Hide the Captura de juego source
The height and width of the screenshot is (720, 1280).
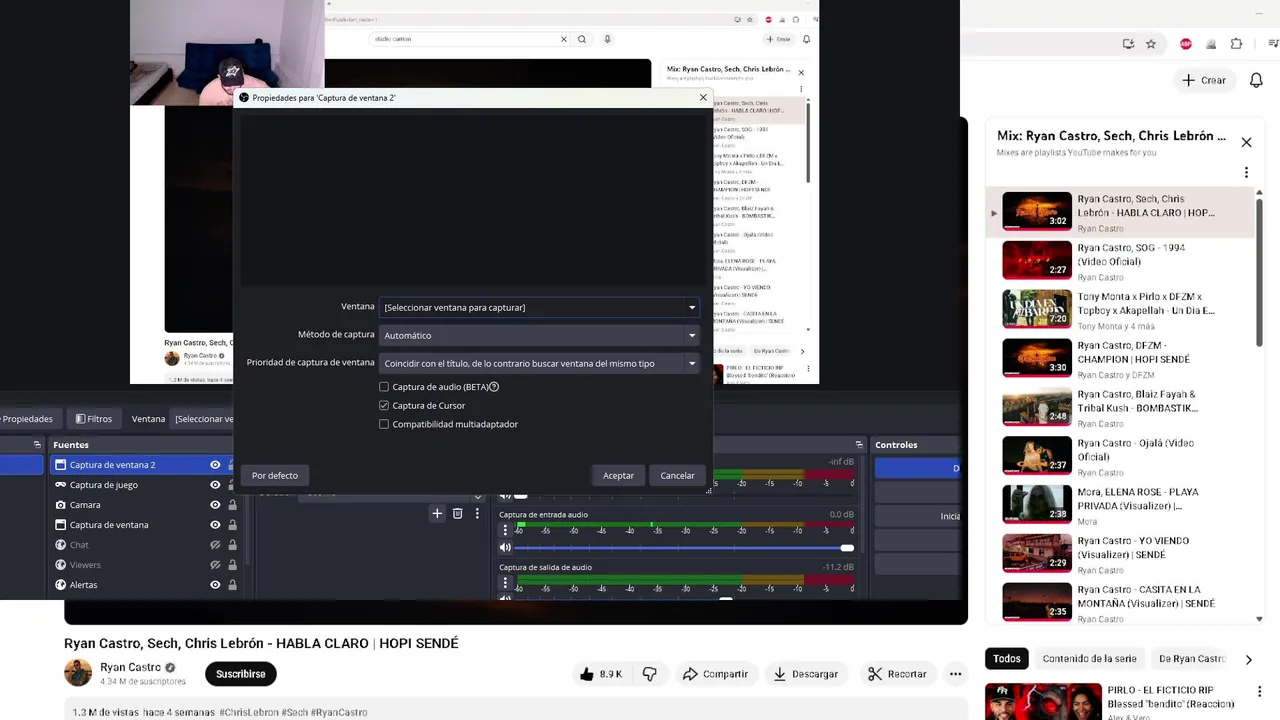tap(215, 485)
